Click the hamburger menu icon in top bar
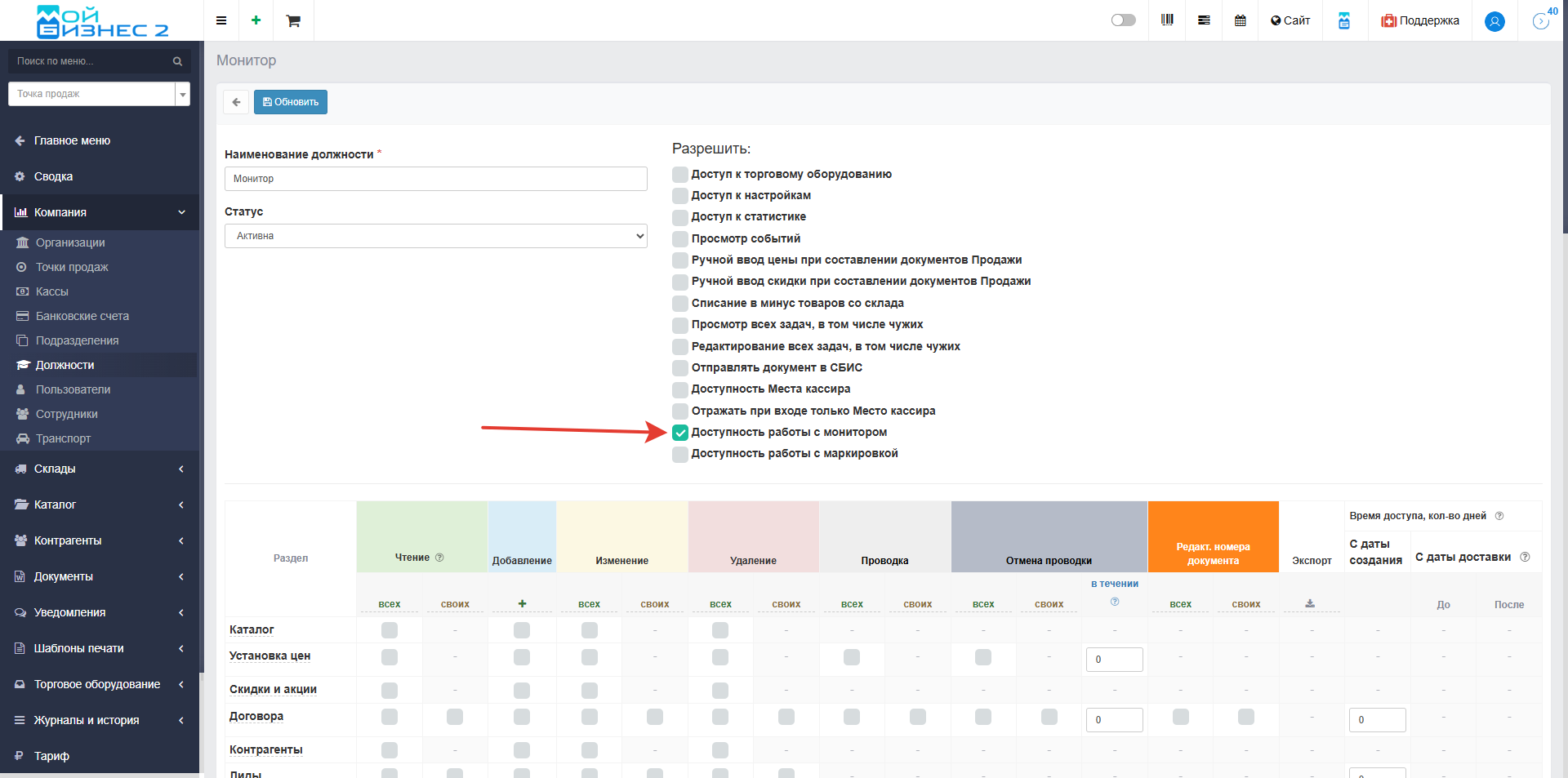 click(220, 20)
